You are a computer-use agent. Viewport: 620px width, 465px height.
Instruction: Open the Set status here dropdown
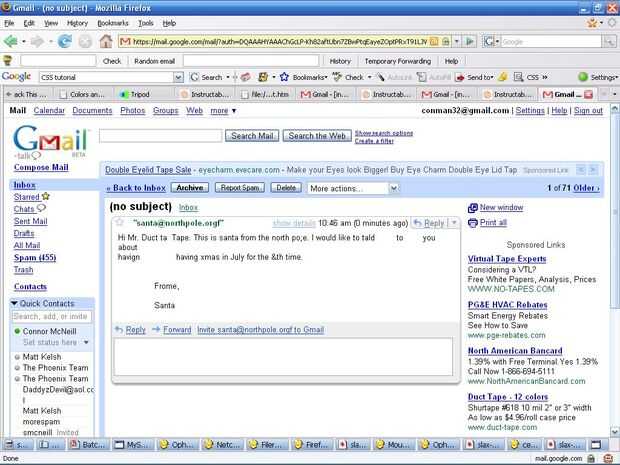[86, 342]
